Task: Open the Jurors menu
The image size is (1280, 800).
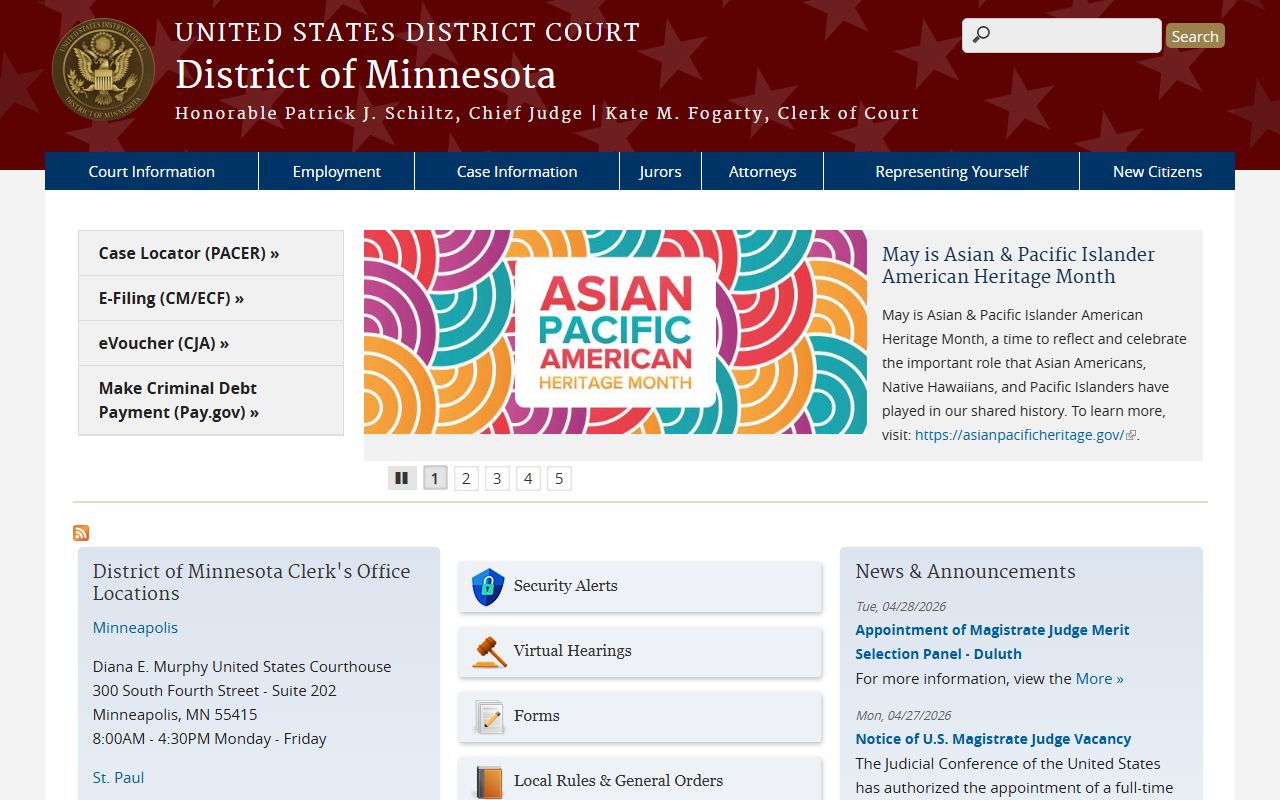Action: pyautogui.click(x=661, y=171)
